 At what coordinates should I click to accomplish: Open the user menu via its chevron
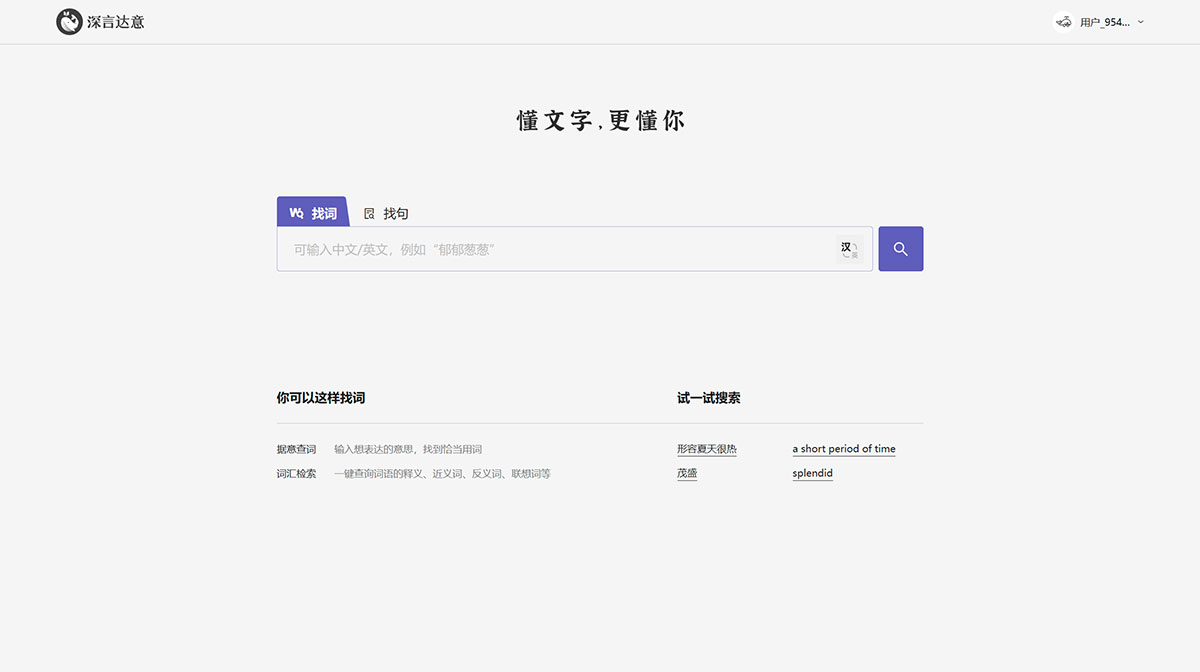click(1140, 21)
